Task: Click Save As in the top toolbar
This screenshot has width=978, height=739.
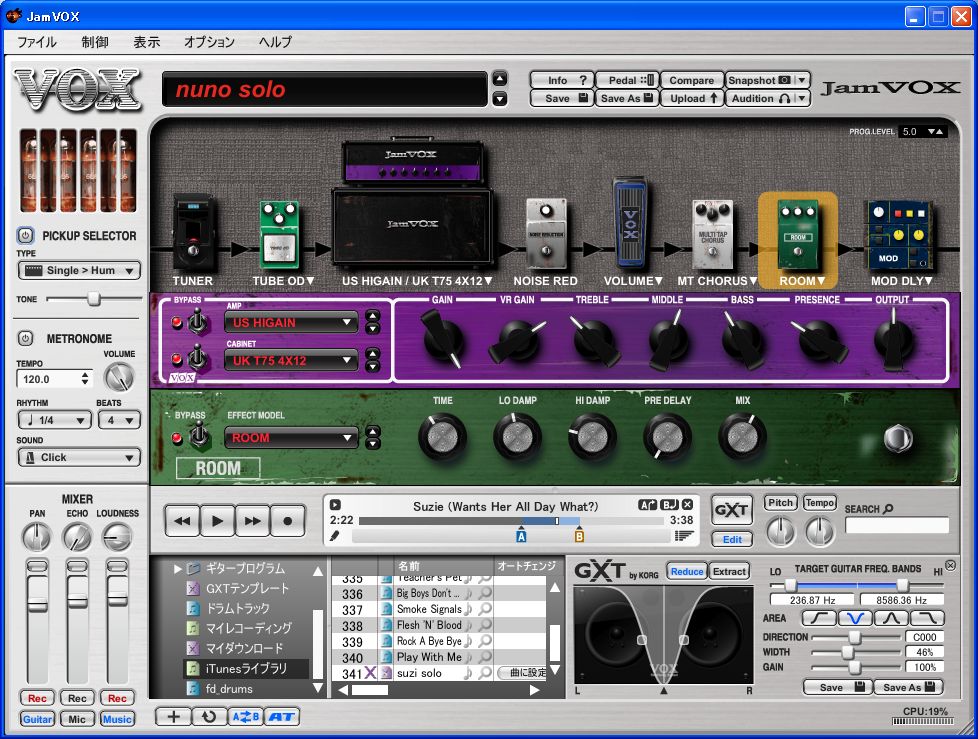Action: coord(627,99)
